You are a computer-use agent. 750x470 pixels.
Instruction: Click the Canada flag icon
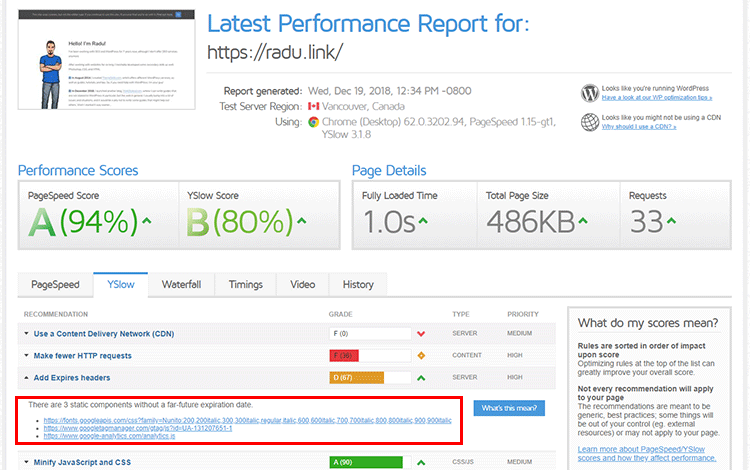pos(313,106)
